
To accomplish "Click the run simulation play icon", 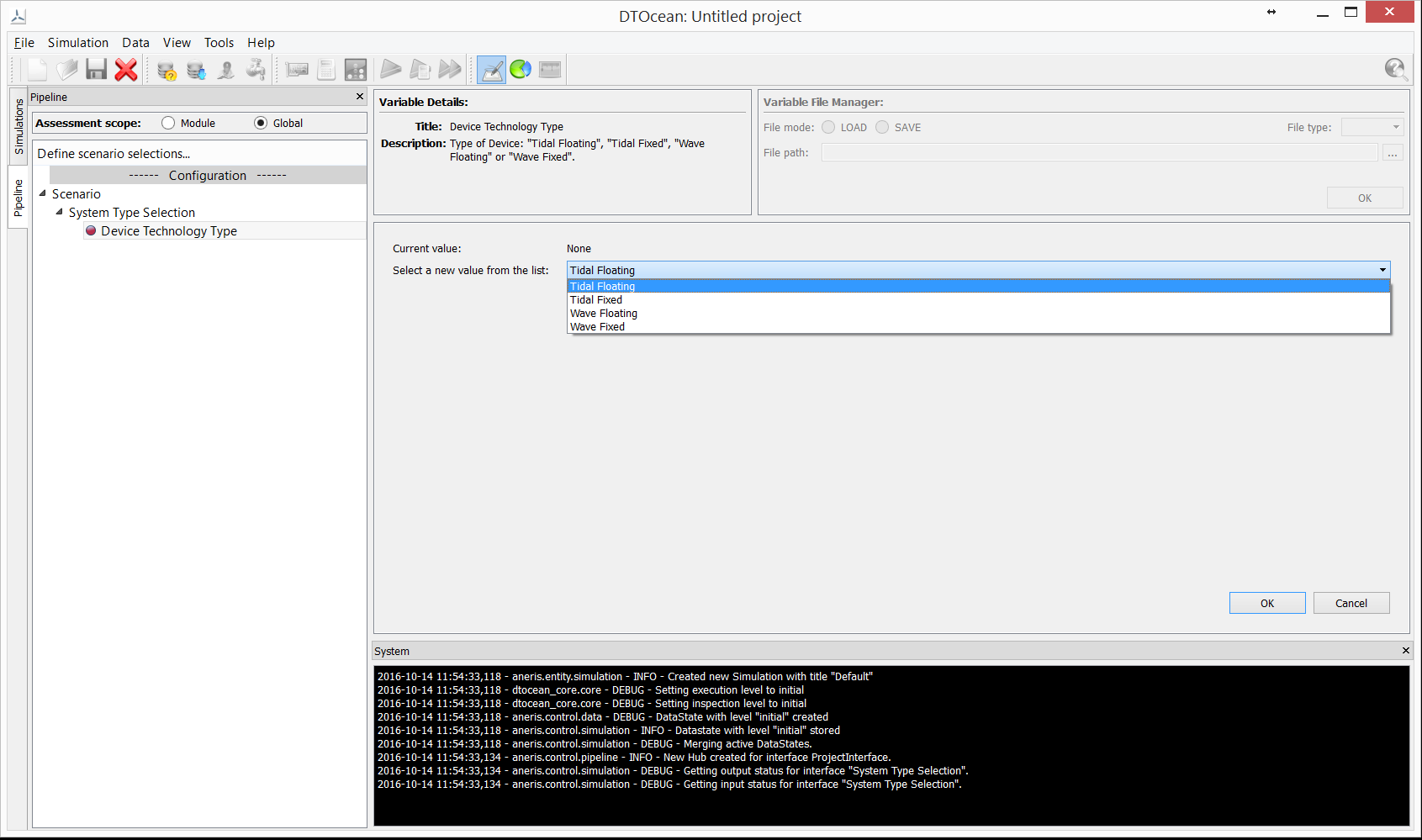I will coord(390,70).
